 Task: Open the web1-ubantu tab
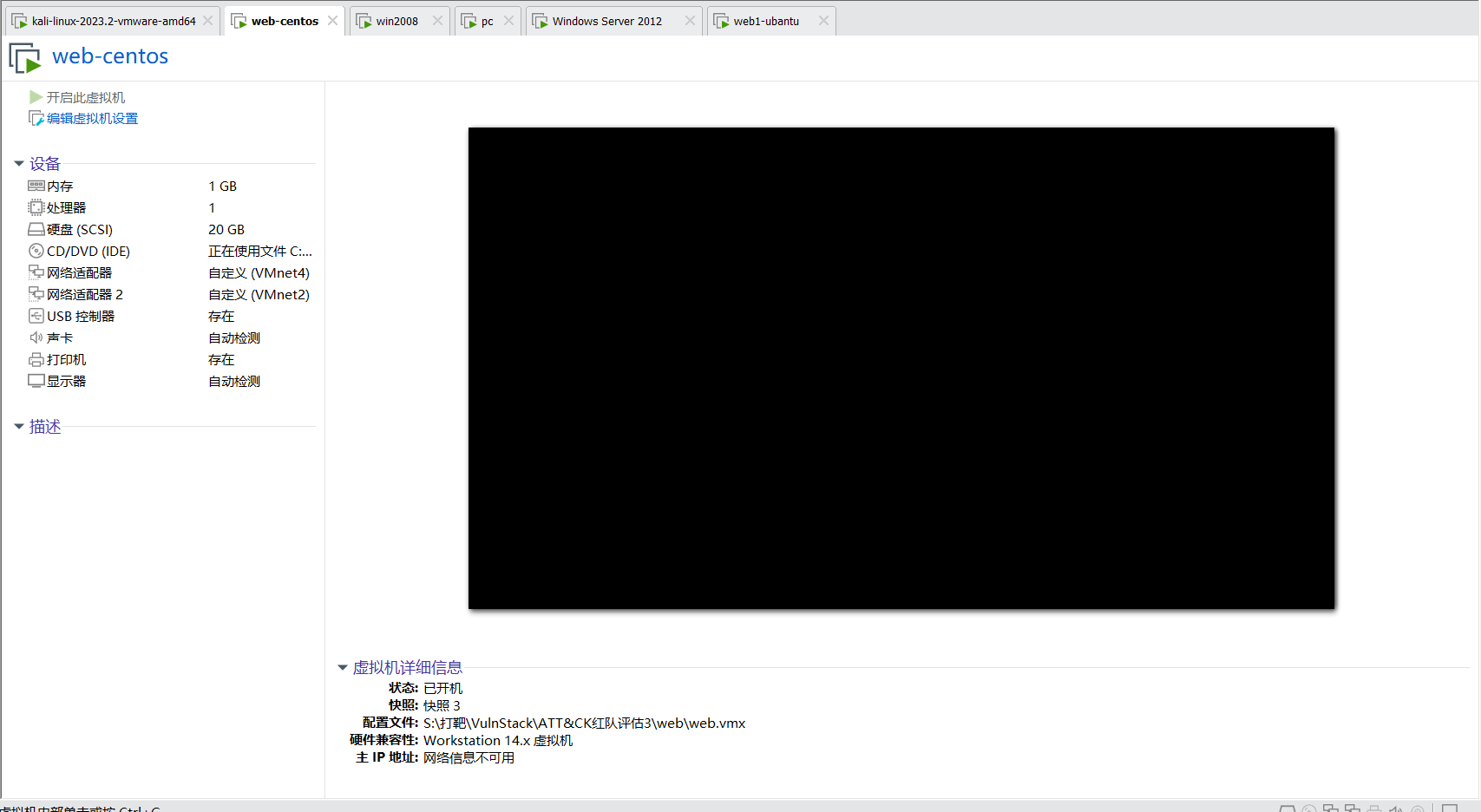tap(765, 21)
